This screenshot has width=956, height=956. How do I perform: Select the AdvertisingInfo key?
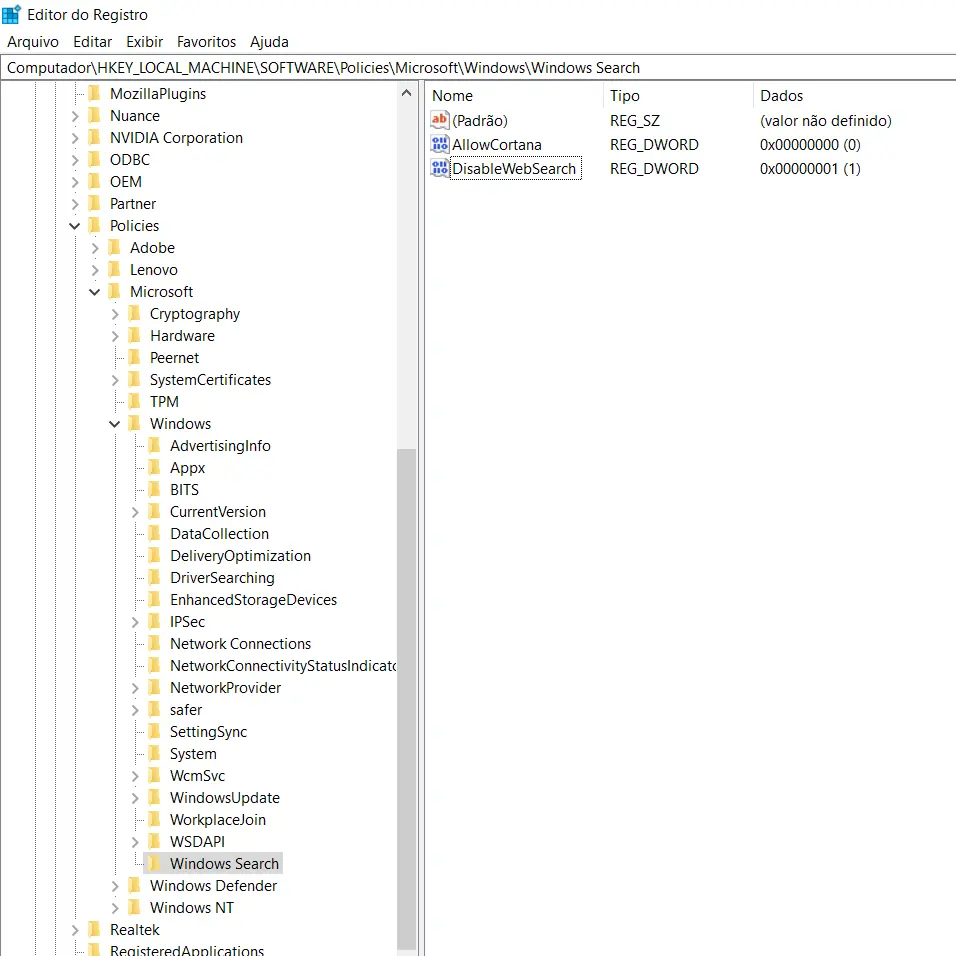[x=220, y=446]
